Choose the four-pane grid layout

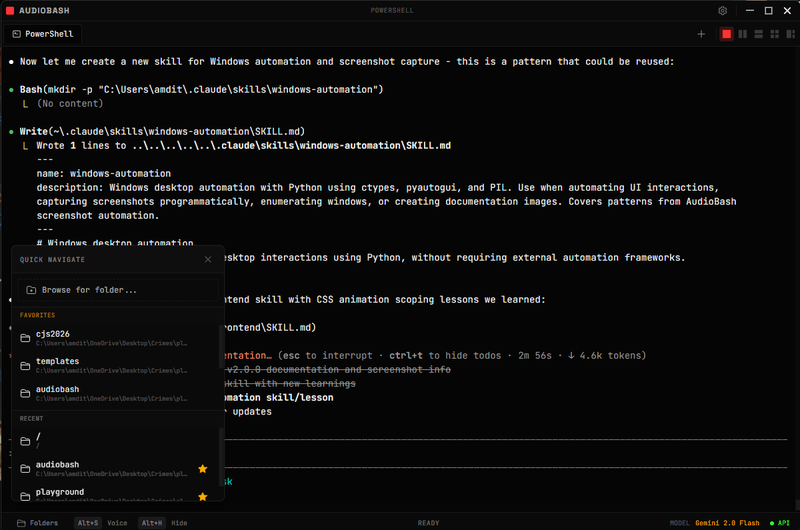click(773, 34)
